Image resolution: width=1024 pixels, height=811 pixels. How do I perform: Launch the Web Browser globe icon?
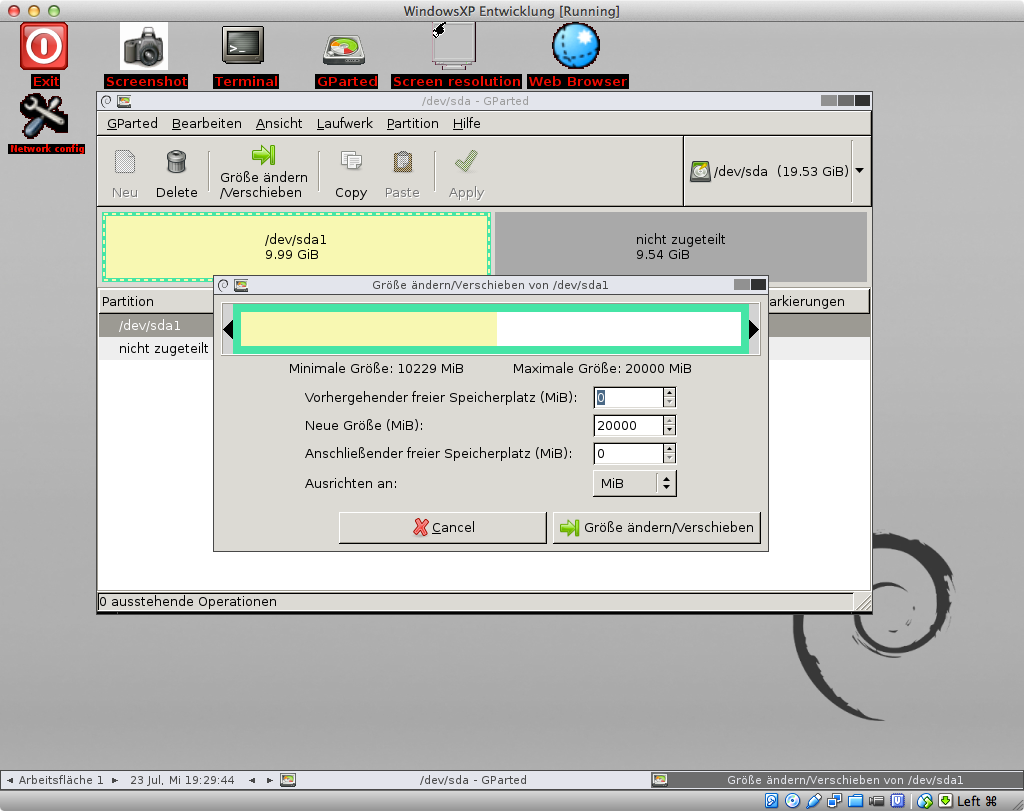coord(576,46)
